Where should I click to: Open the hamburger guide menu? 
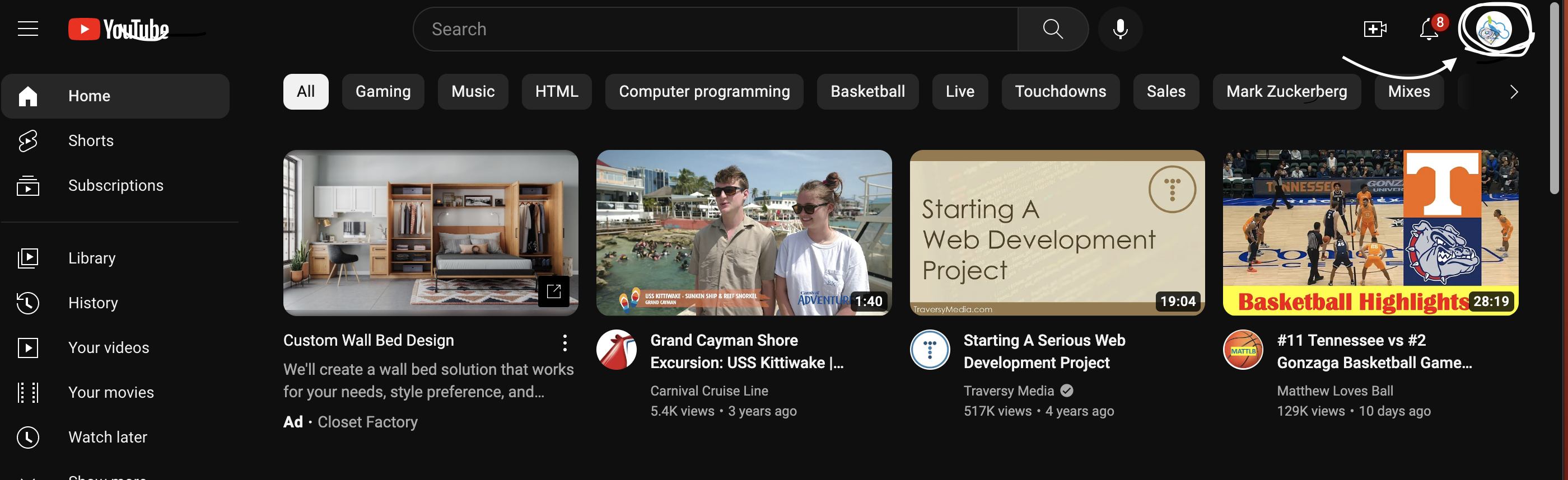(x=28, y=29)
